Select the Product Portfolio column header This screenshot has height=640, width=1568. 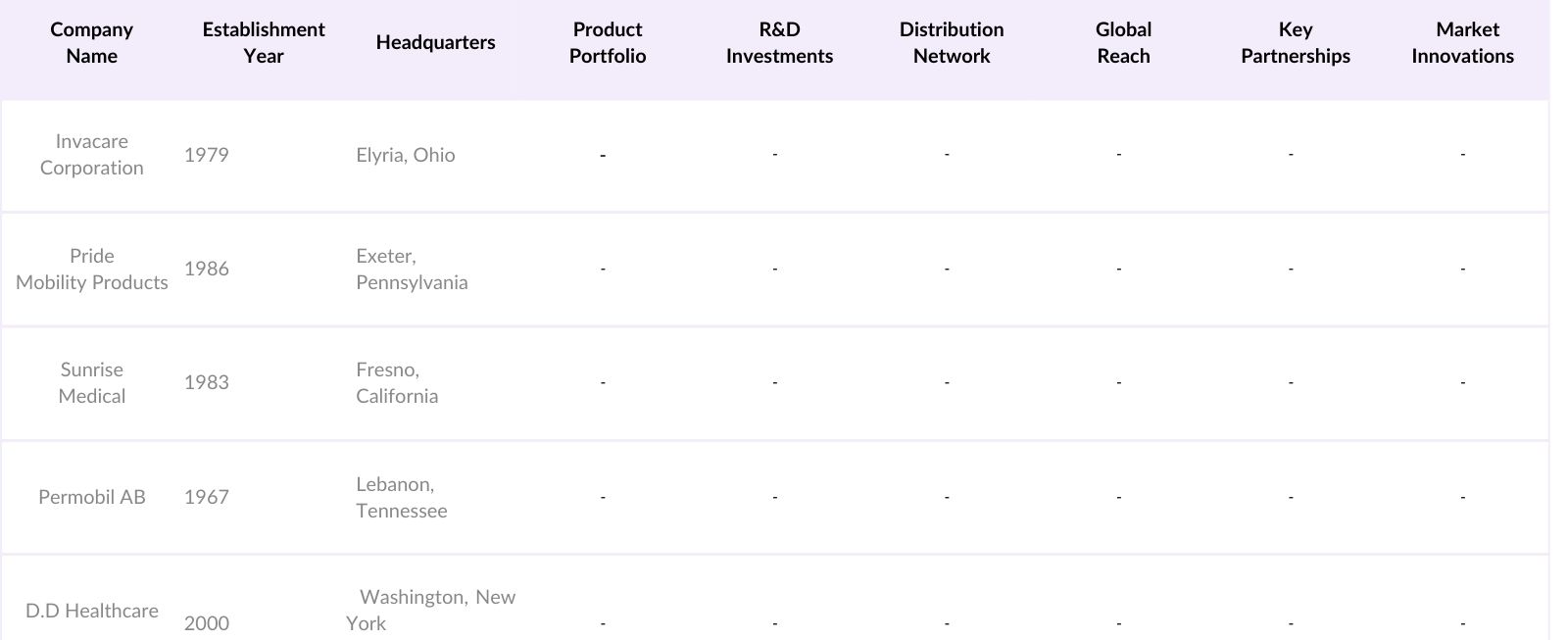coord(608,43)
